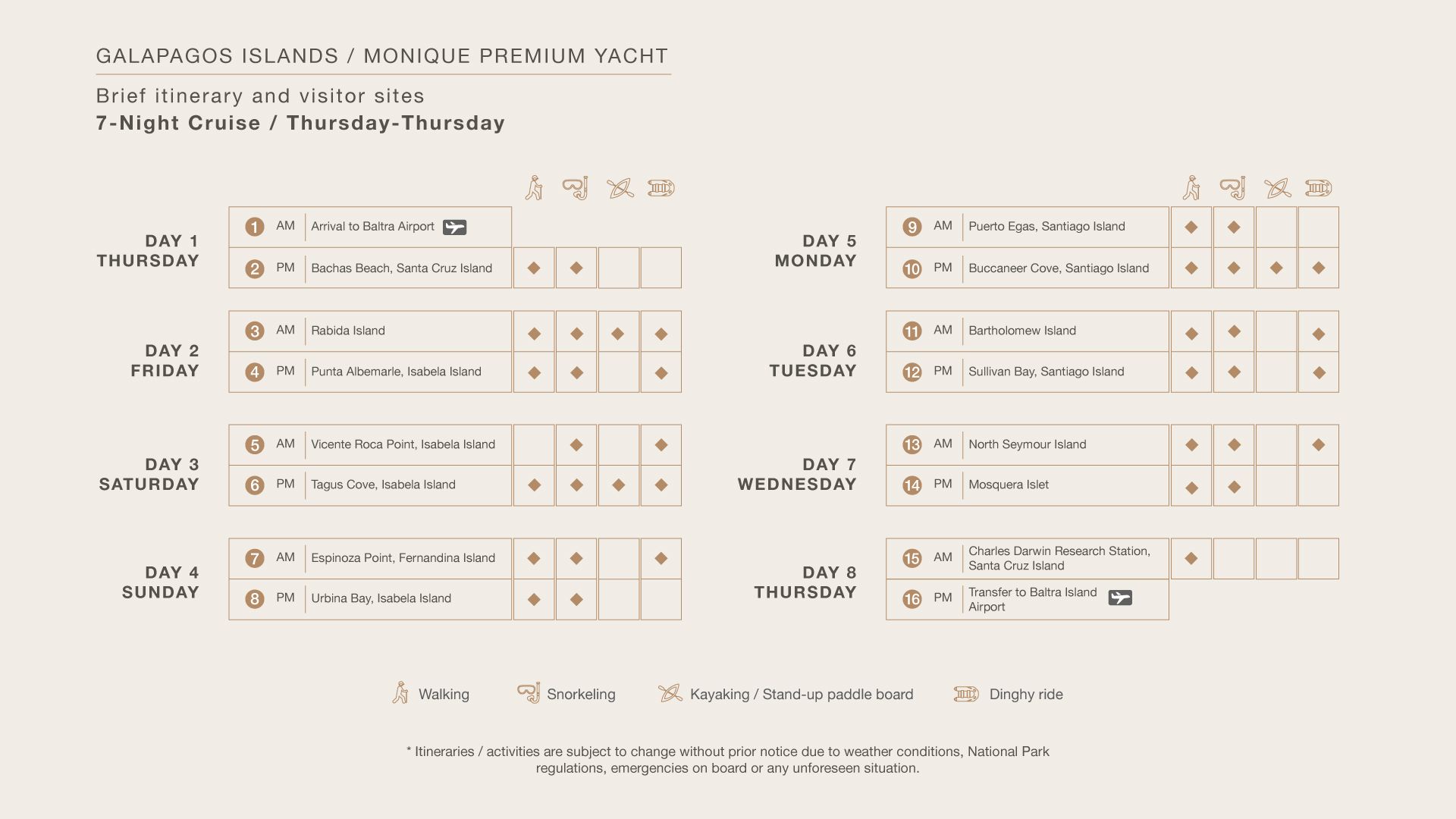The image size is (1456, 819).
Task: Click the snorkeling diamond for Mosquera Islet
Action: [1234, 487]
